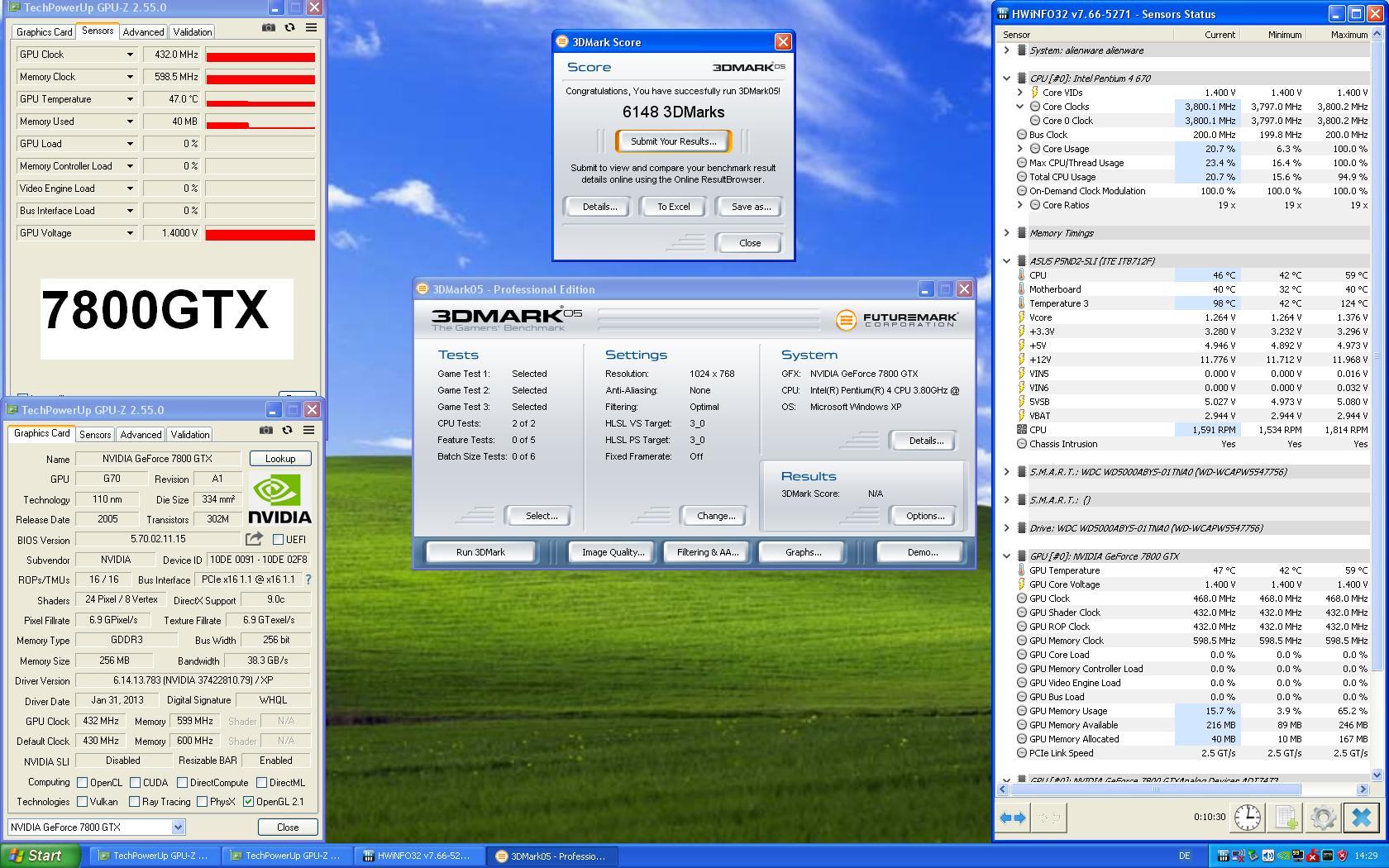Screen dimensions: 1389x868
Task: Toggle the DirectCompute checkbox
Action: [x=182, y=782]
